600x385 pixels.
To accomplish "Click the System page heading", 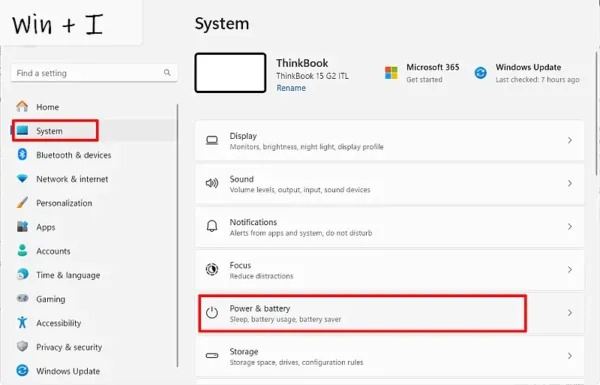I will click(x=222, y=24).
